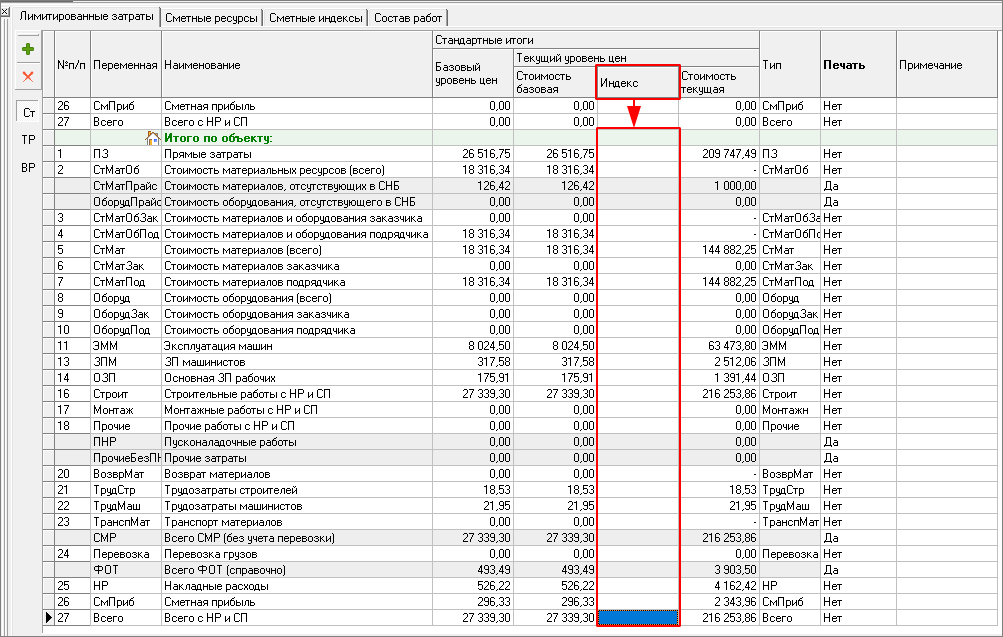Switch to the Сметные ресурсы tab

coord(211,18)
